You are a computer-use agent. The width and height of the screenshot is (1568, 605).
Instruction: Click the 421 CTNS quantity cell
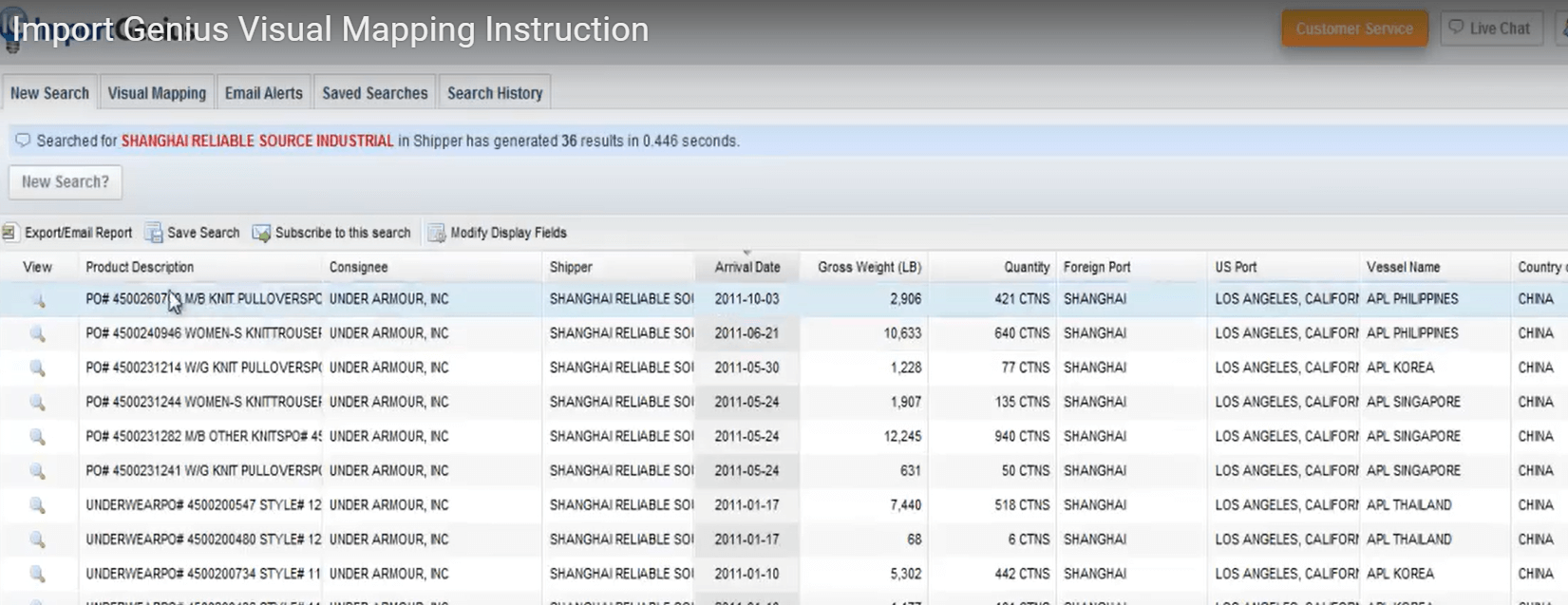(1022, 299)
